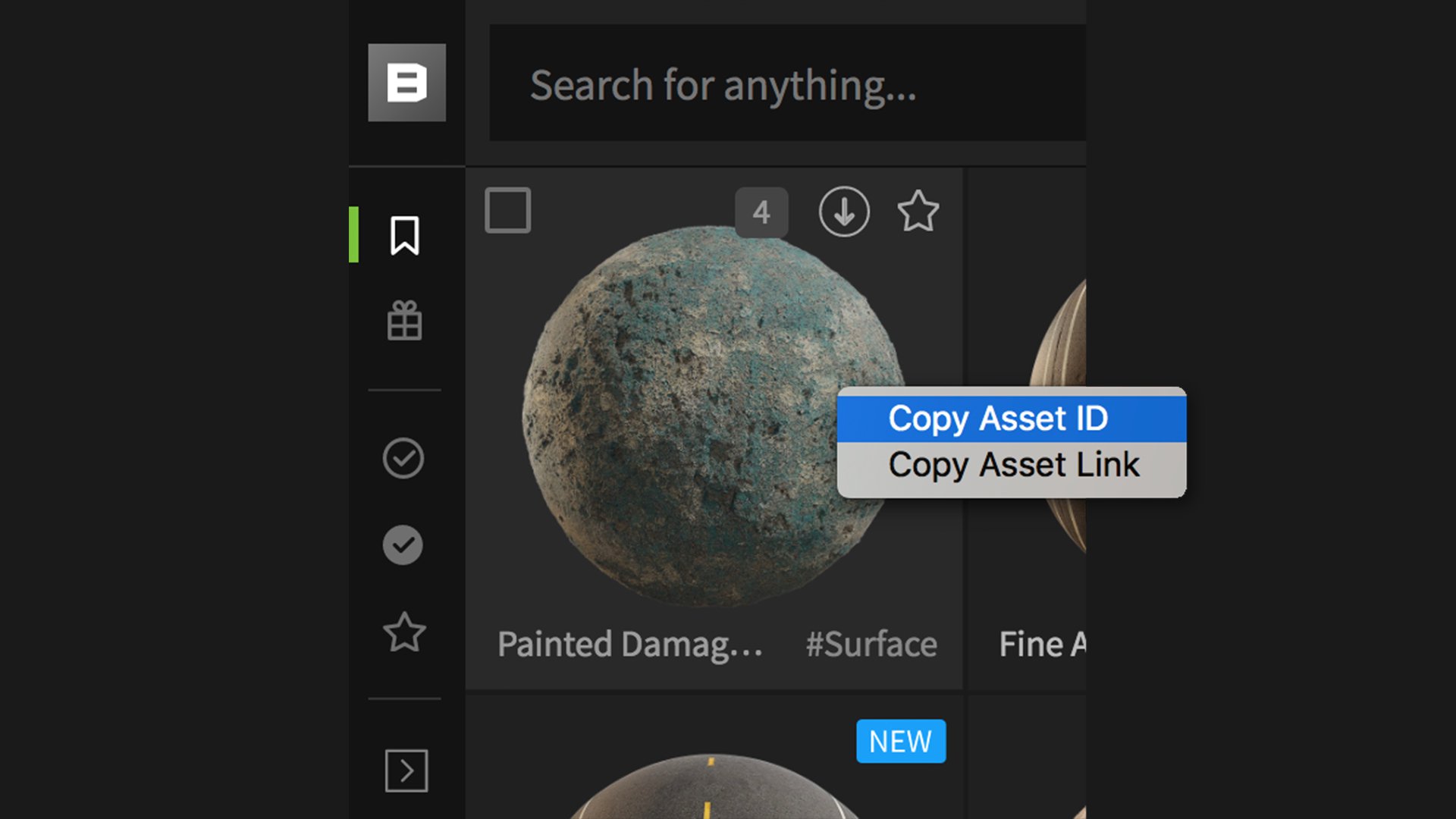Image resolution: width=1456 pixels, height=819 pixels.
Task: Open the favorites star in sidebar
Action: pyautogui.click(x=404, y=632)
